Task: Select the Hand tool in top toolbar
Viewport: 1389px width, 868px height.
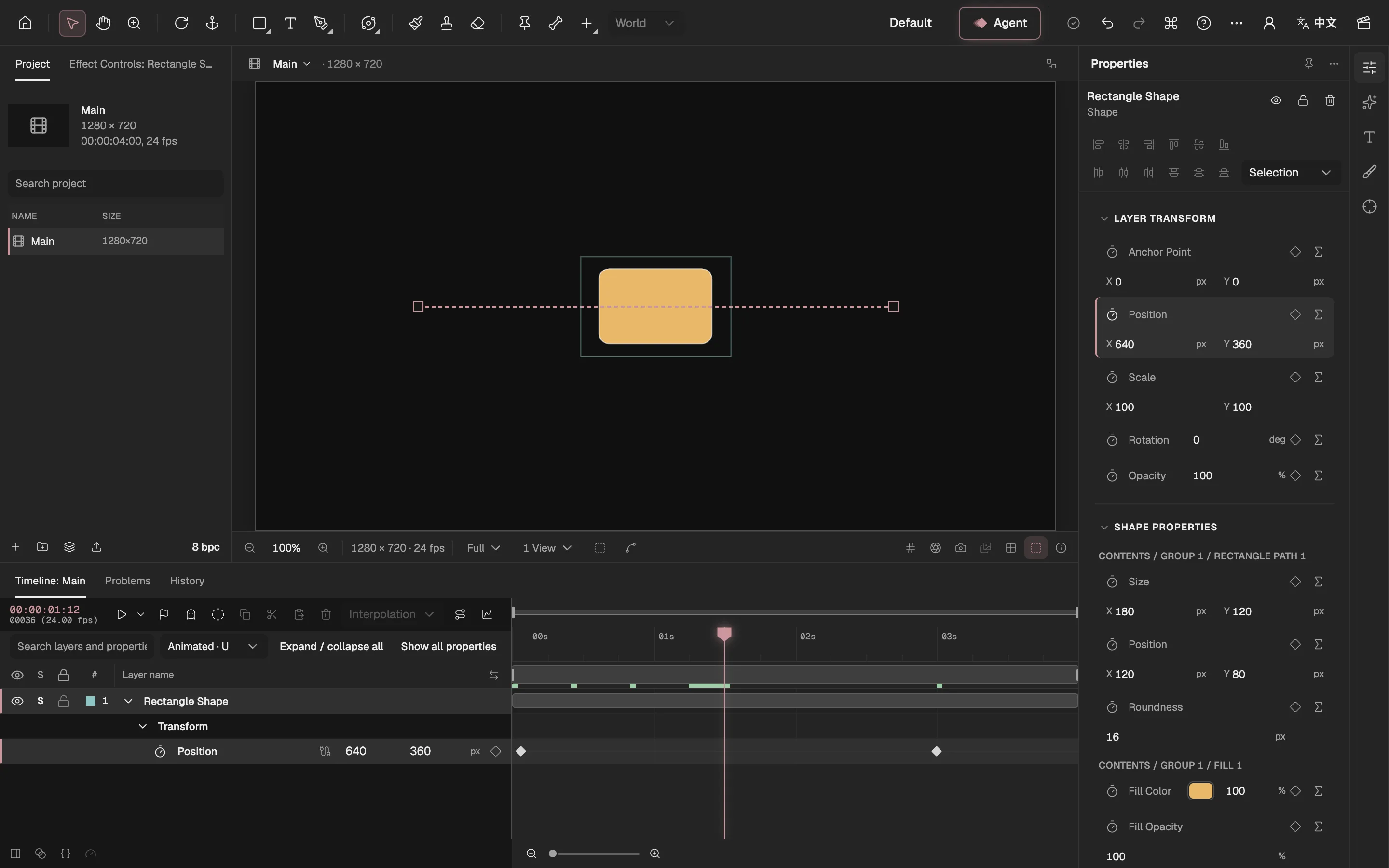Action: (x=103, y=23)
